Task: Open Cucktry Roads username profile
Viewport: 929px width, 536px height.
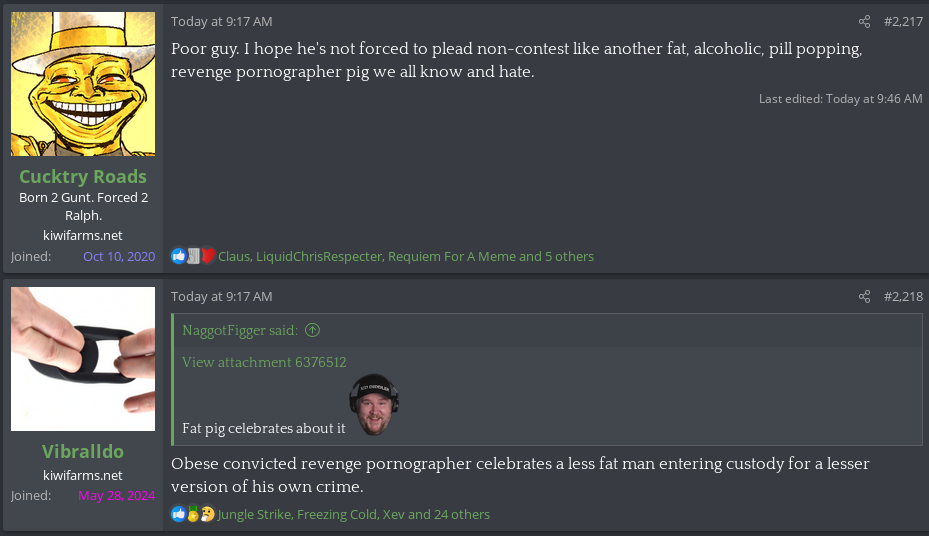Action: click(83, 176)
